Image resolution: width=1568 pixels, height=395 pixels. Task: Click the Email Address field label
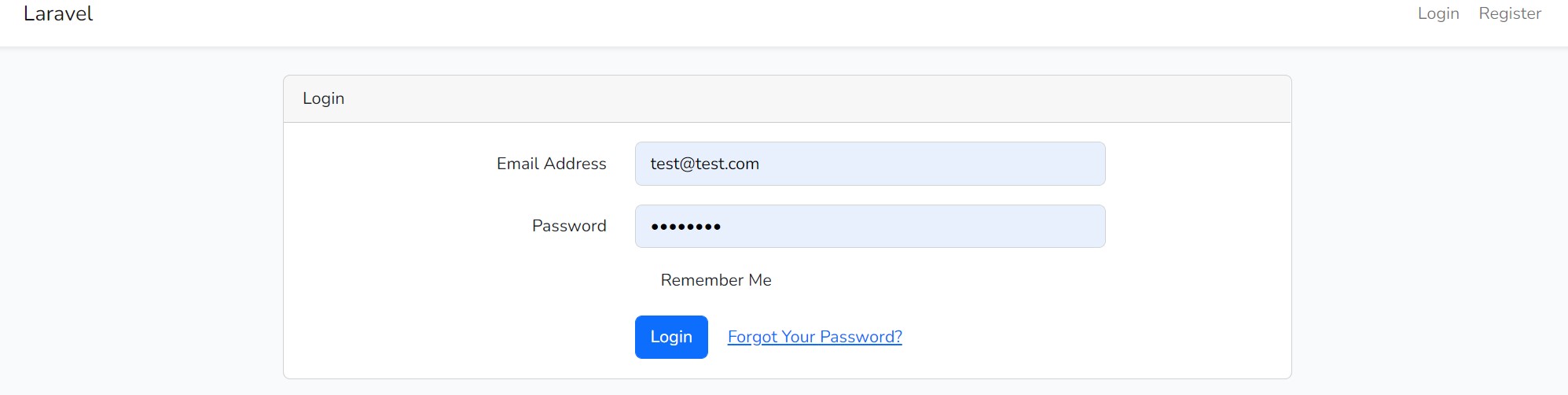coord(551,164)
